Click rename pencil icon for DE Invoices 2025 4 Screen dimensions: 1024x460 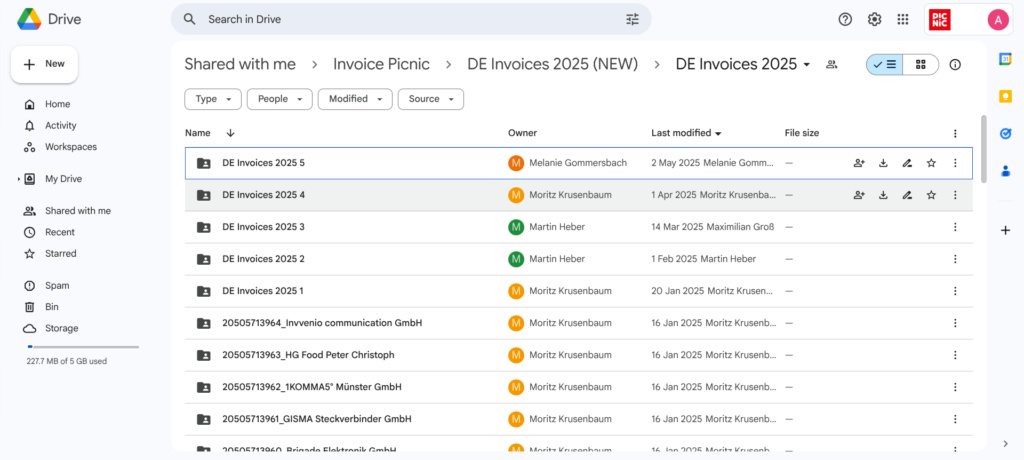907,195
